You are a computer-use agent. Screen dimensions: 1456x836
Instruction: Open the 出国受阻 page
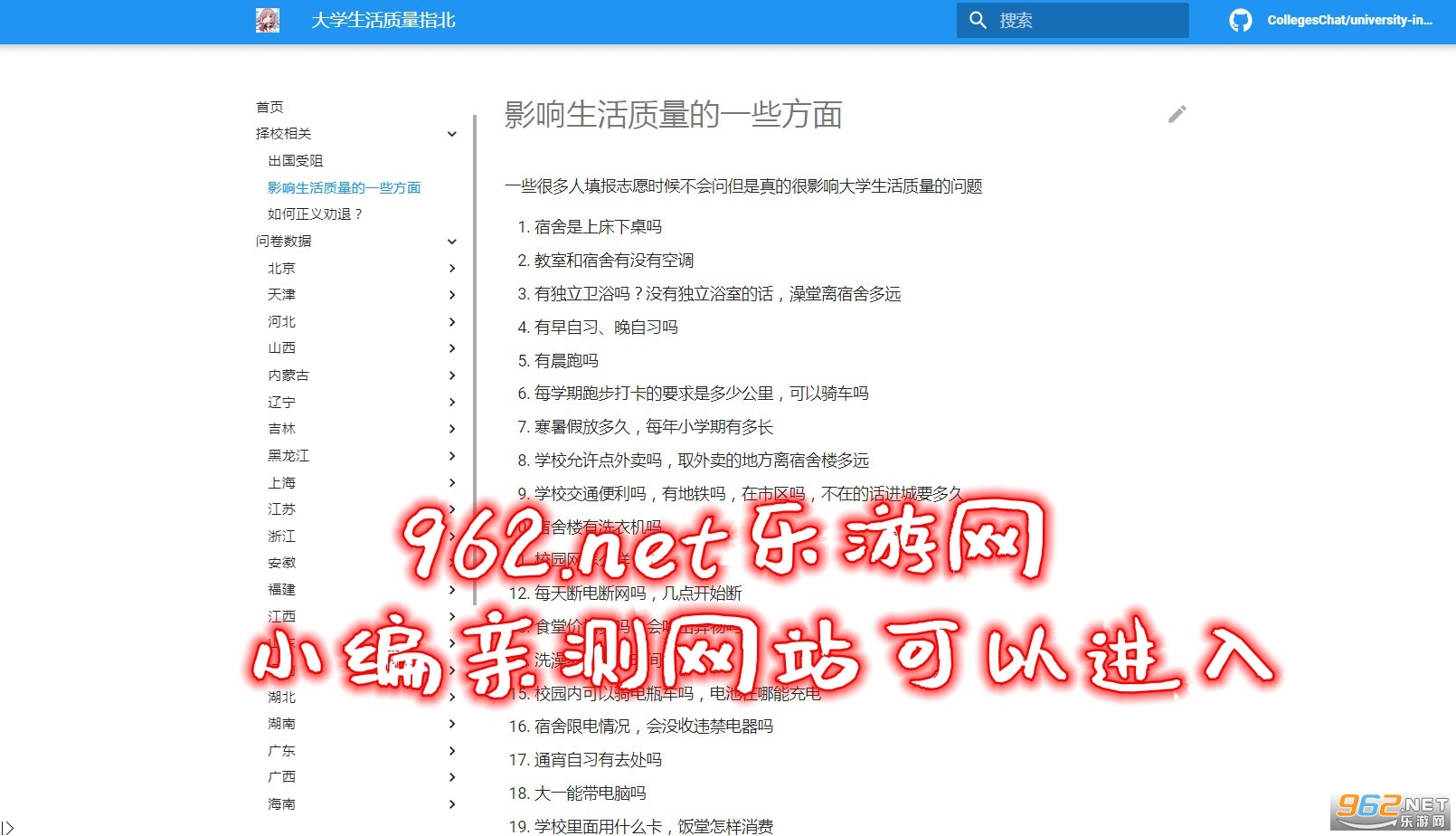tap(295, 160)
